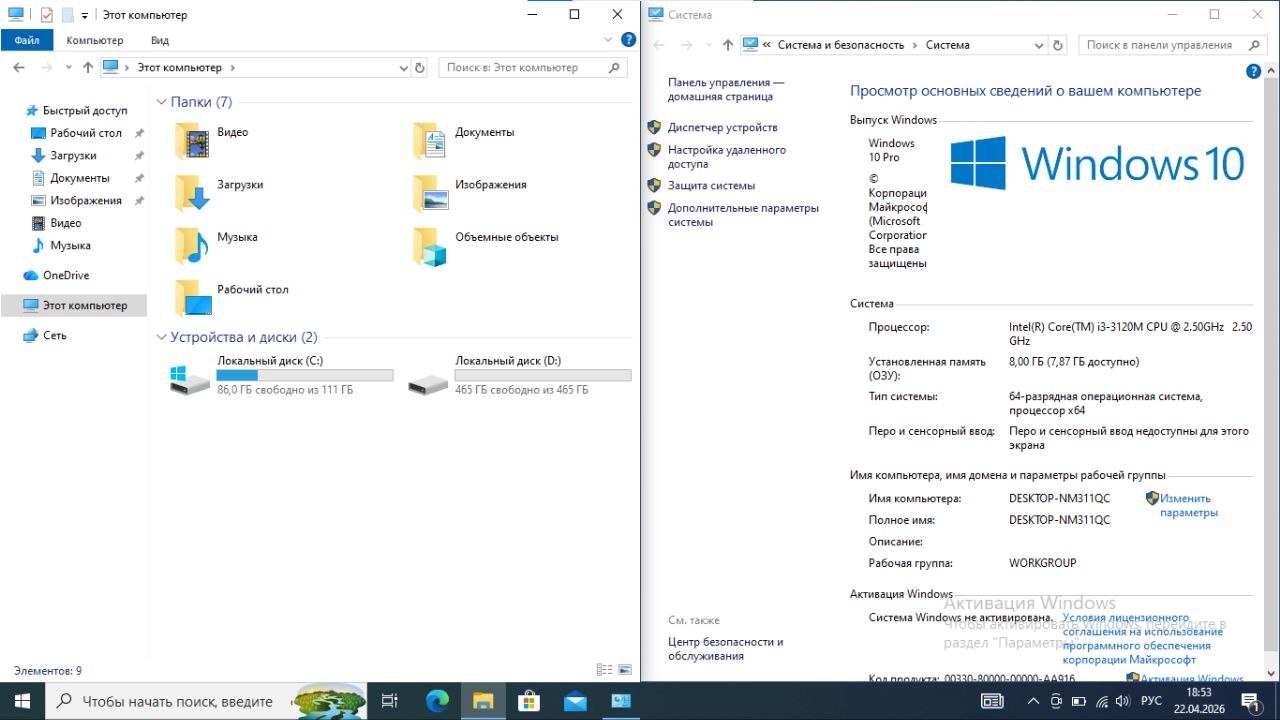Expand the Explorer ribbon chevron
Viewport: 1280px width, 720px height.
[607, 40]
